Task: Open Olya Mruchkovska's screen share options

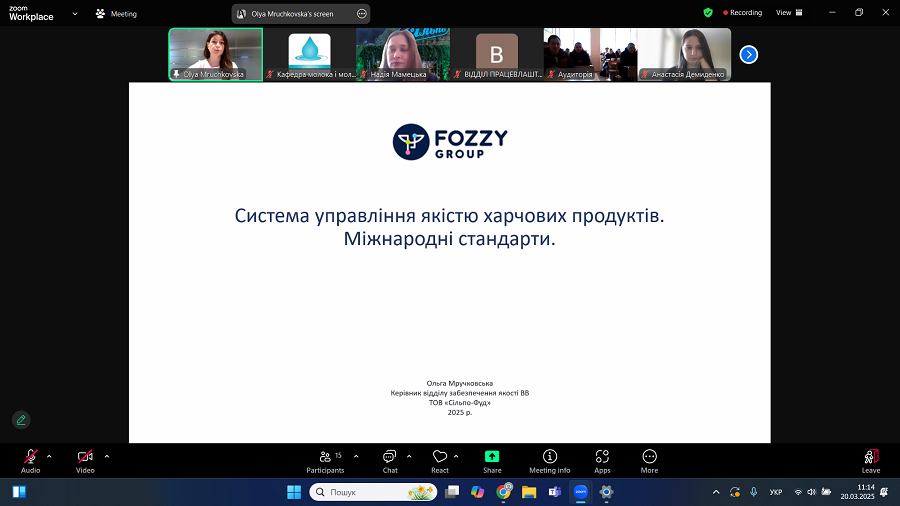Action: [x=362, y=14]
